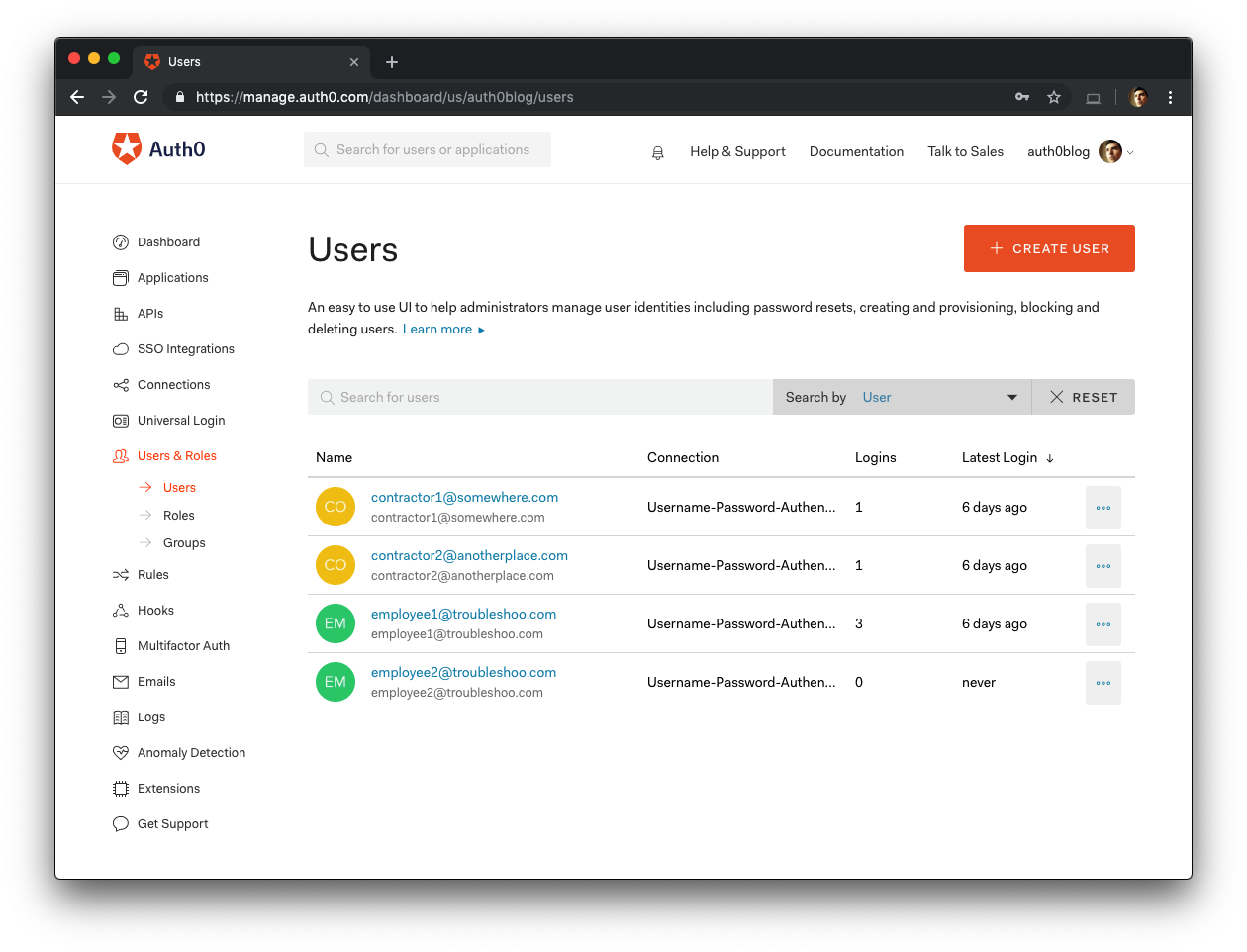Select the Users tab in browser
Viewport: 1247px width, 952px height.
251,62
